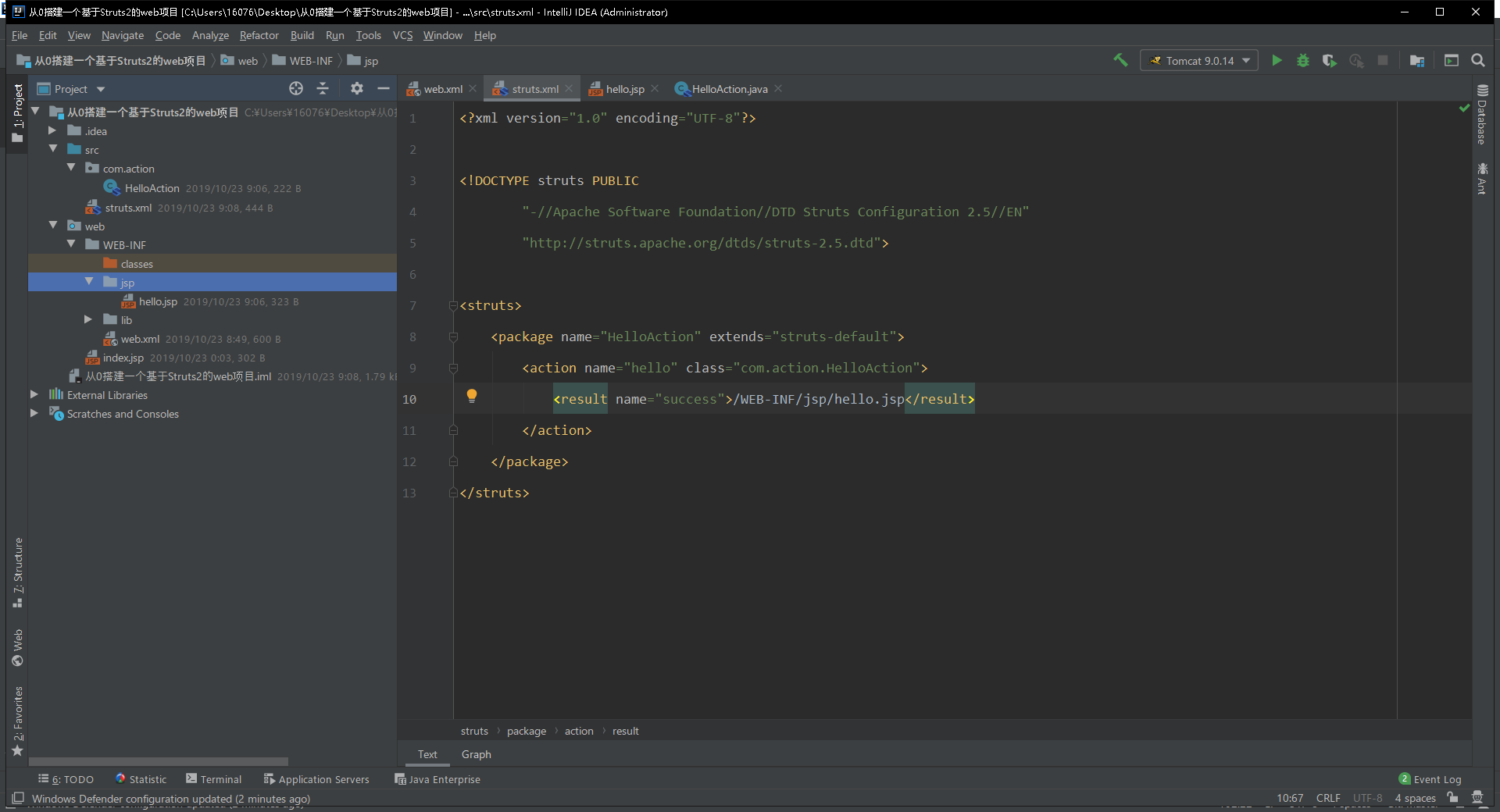Open the Project panel settings gear
Viewport: 1500px width, 812px height.
tap(357, 88)
